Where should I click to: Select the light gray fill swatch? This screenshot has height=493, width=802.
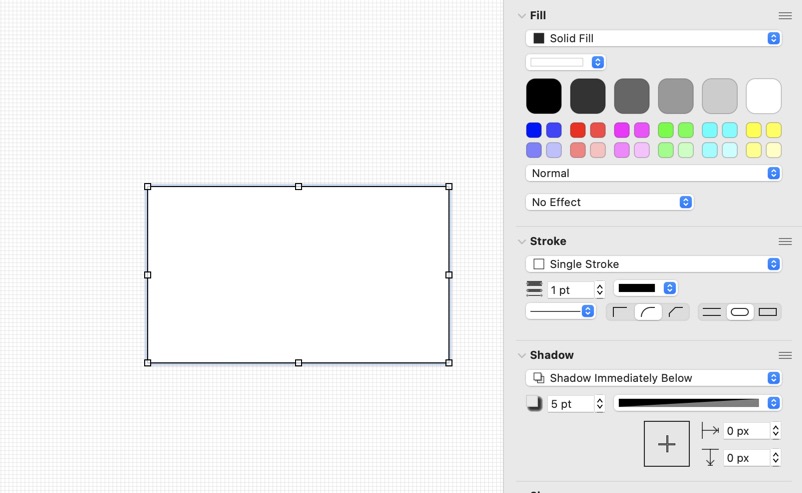coord(720,96)
